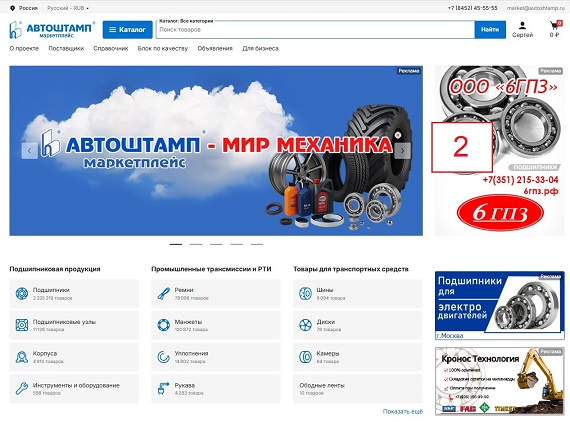Open the Кронос Технология ad banner

click(499, 381)
